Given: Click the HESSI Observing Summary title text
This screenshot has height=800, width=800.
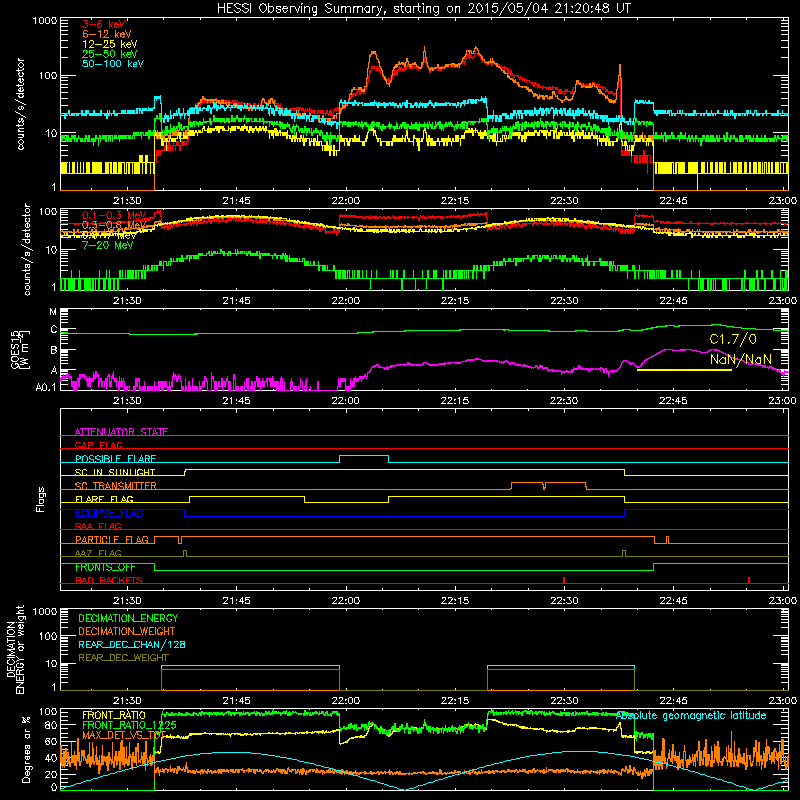Looking at the screenshot, I should point(423,9).
